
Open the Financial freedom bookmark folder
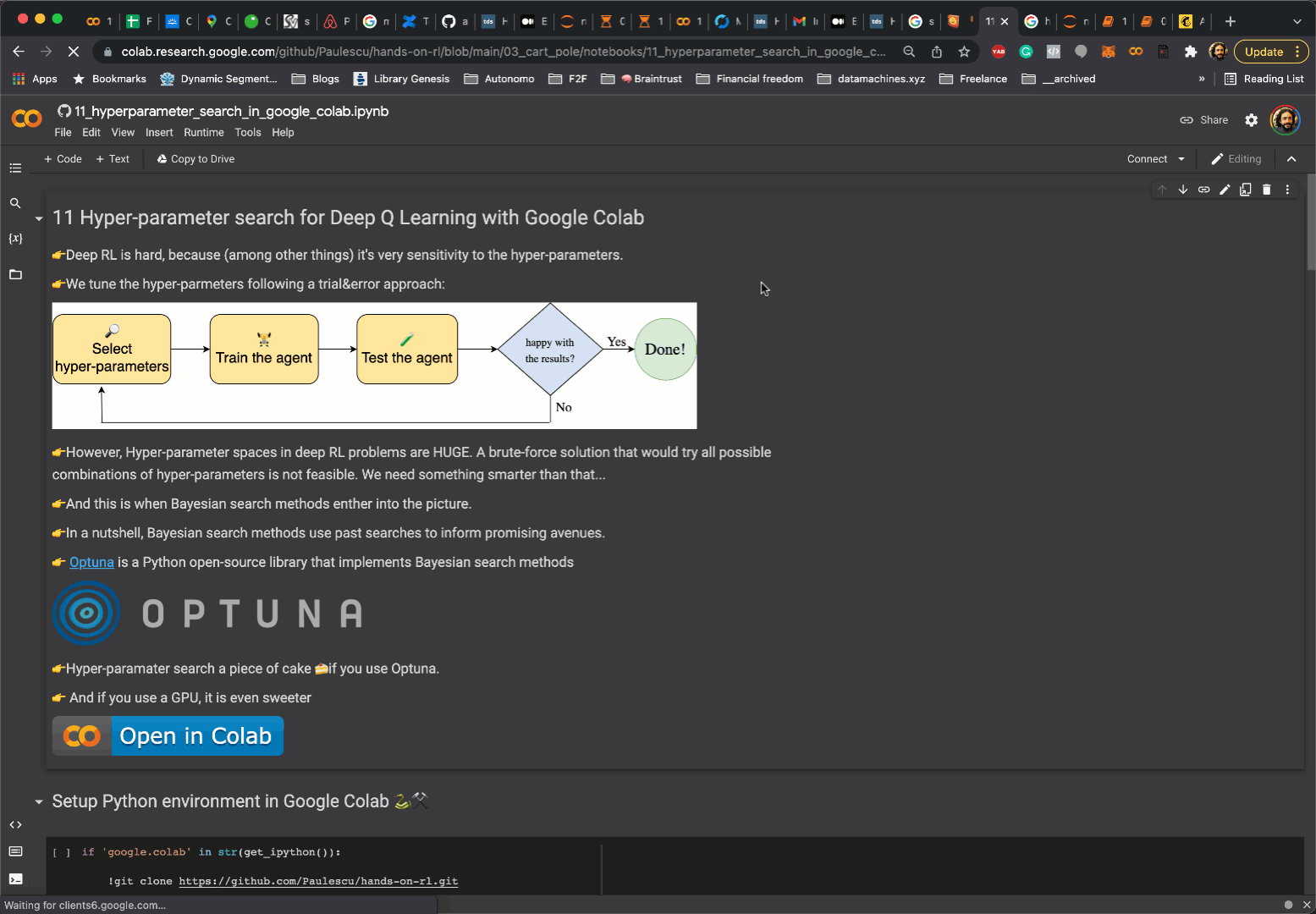click(750, 79)
